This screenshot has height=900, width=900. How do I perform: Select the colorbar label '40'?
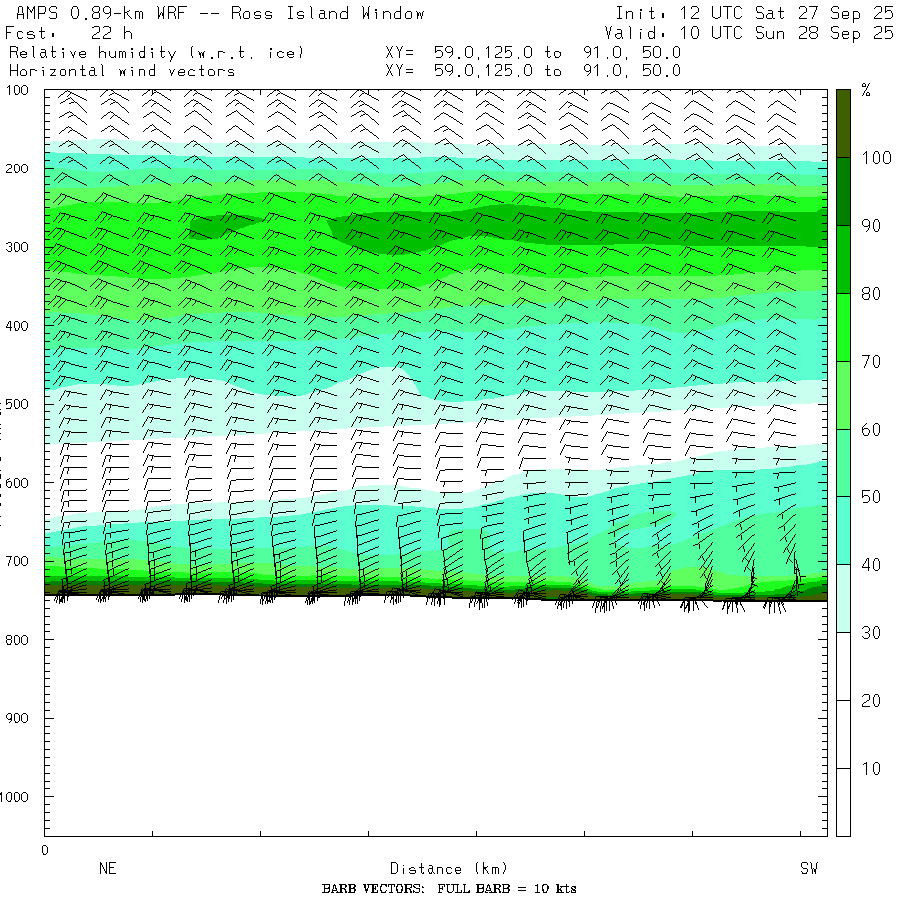coord(871,565)
